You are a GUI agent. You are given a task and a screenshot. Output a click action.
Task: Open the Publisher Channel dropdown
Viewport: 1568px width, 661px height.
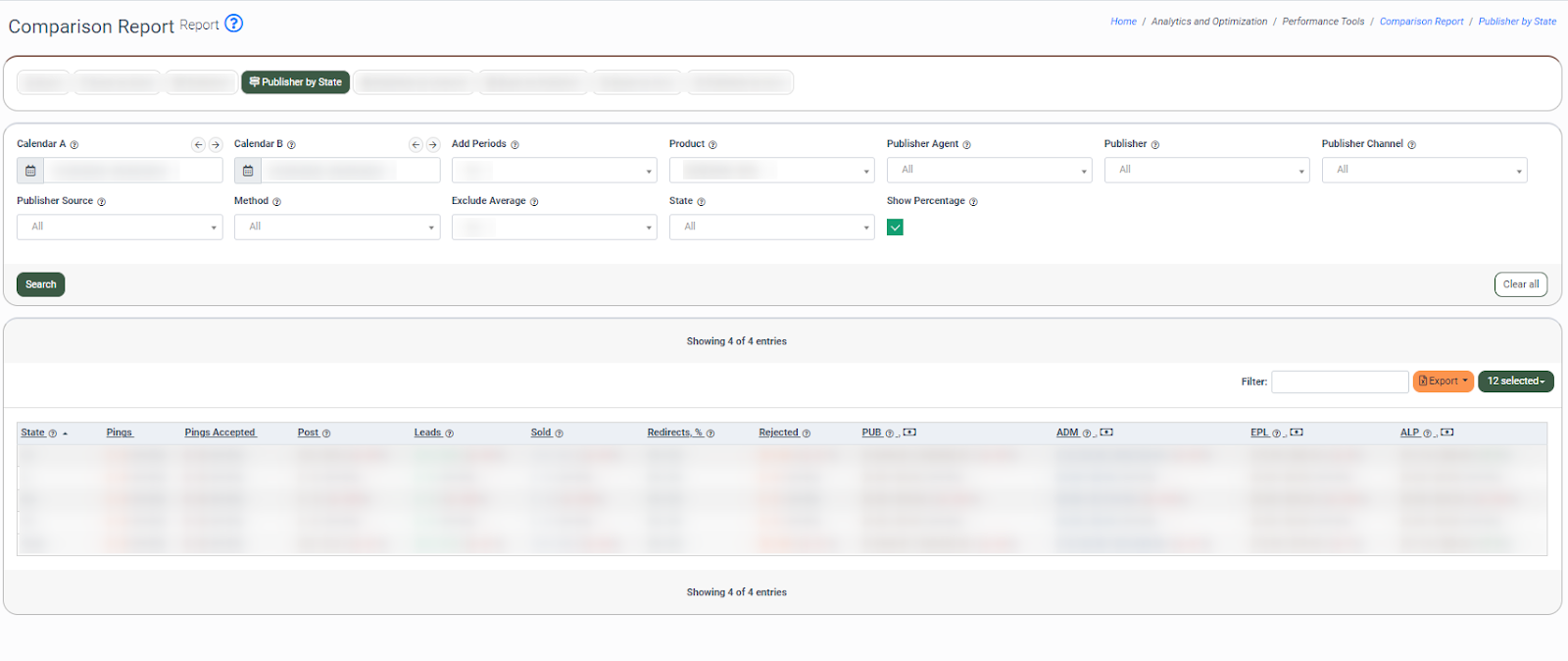point(1424,171)
